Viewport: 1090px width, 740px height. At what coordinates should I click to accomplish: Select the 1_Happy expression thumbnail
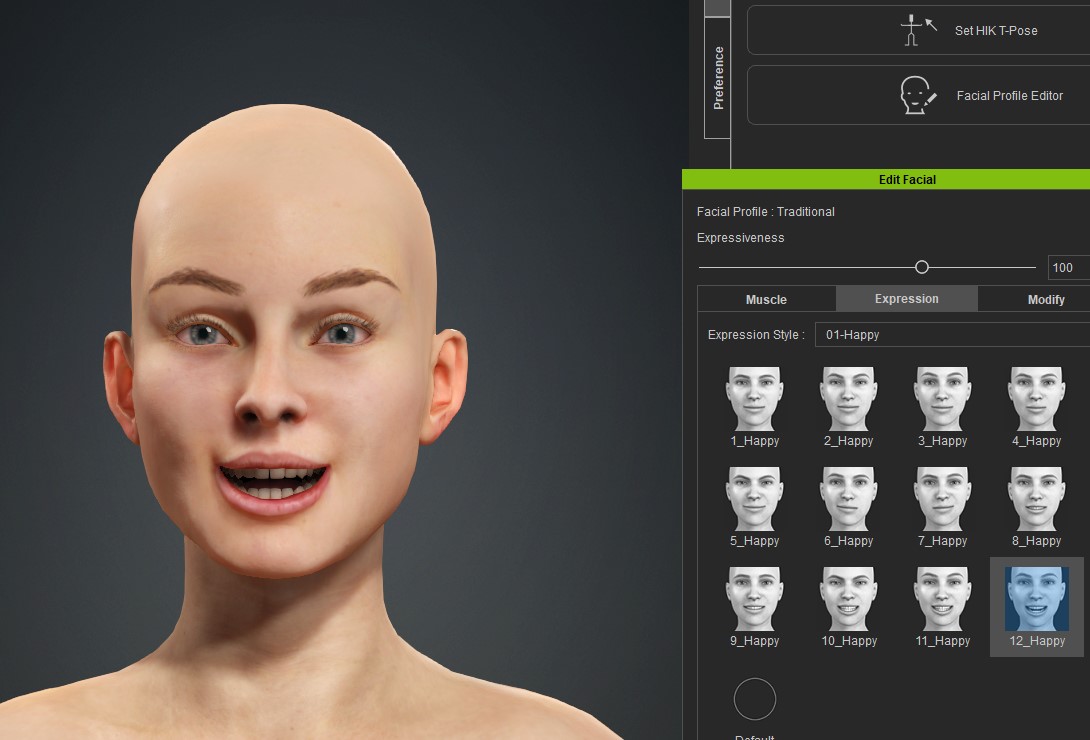click(754, 399)
